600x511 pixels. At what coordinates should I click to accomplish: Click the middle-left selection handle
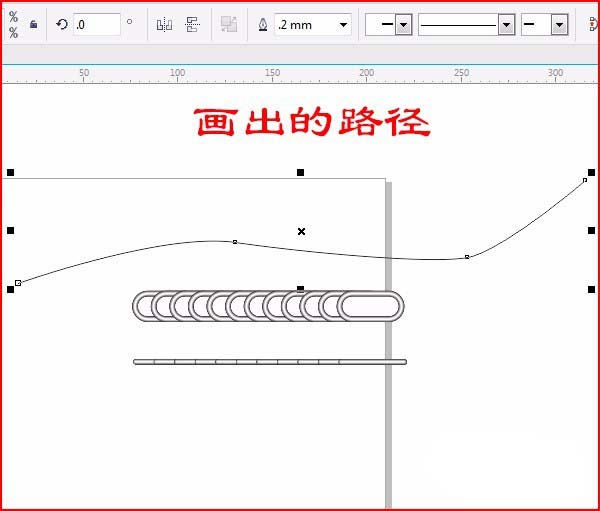tap(11, 230)
